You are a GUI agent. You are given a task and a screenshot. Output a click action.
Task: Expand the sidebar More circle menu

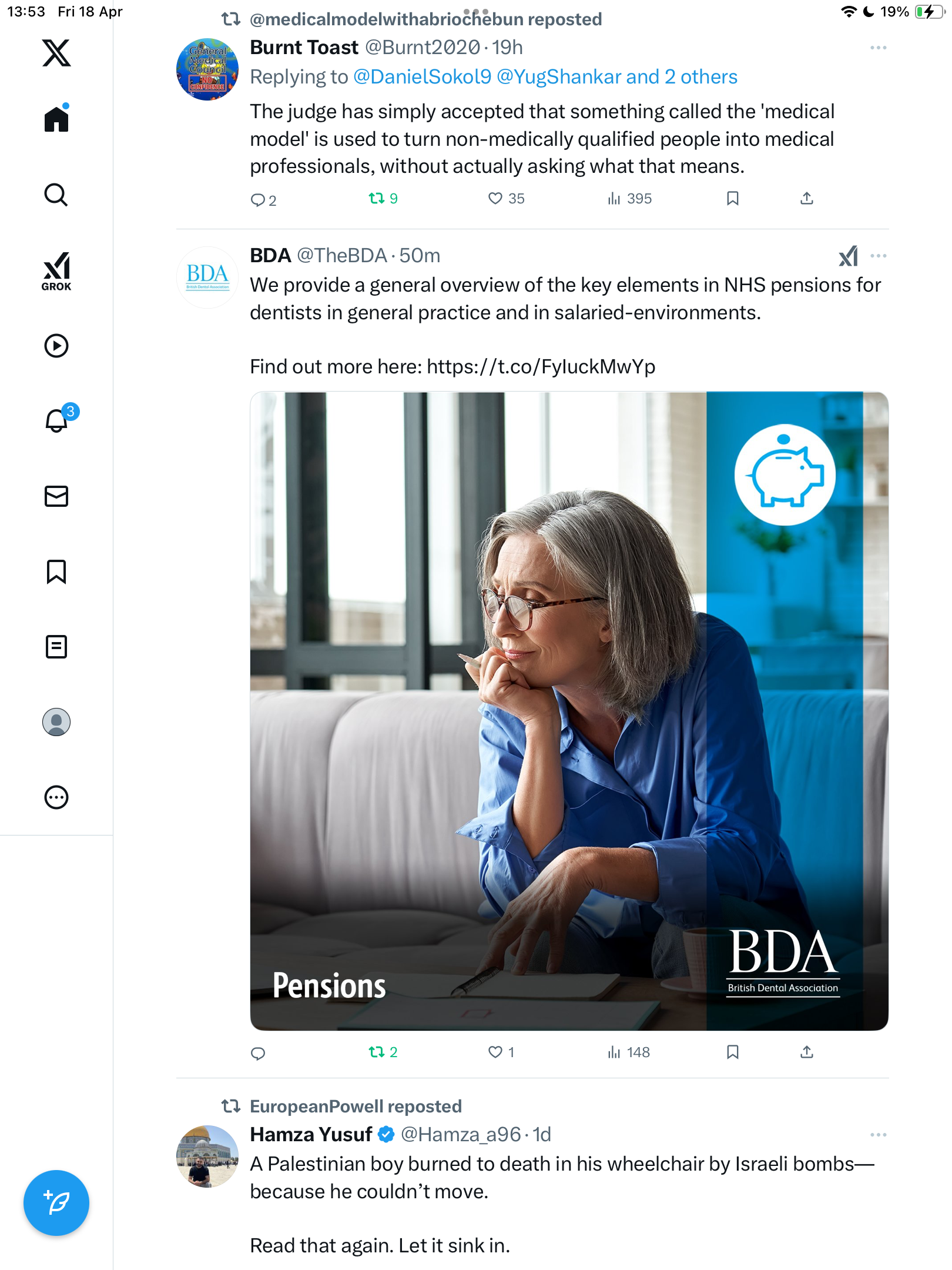pos(56,797)
